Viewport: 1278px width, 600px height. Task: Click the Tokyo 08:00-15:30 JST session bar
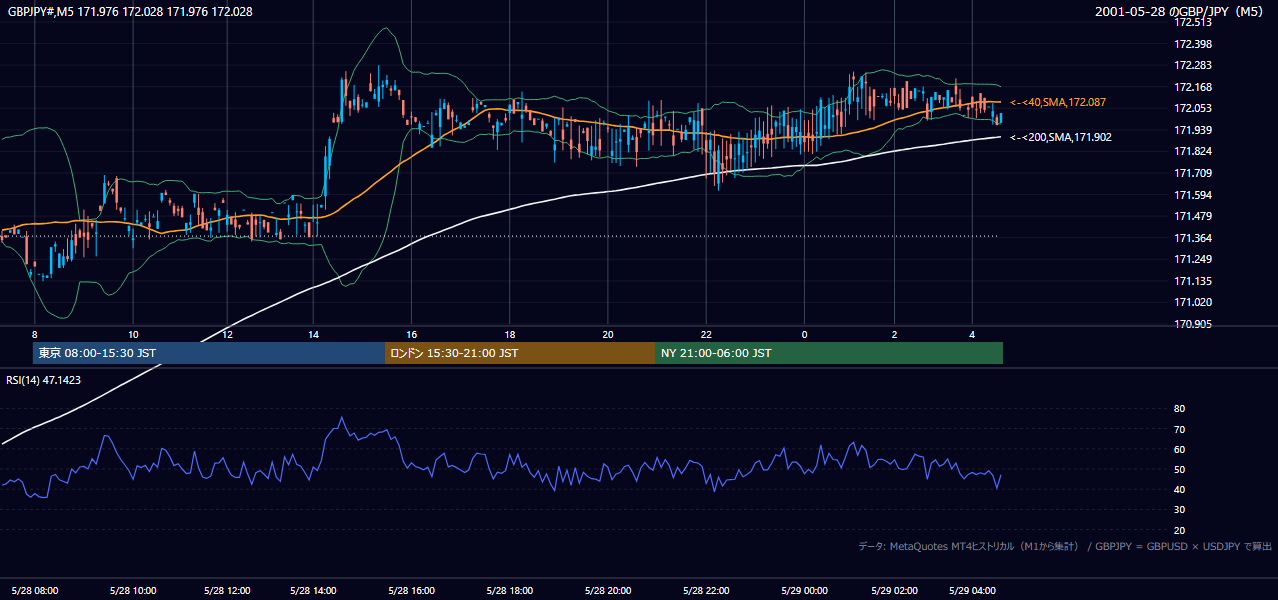pos(209,353)
